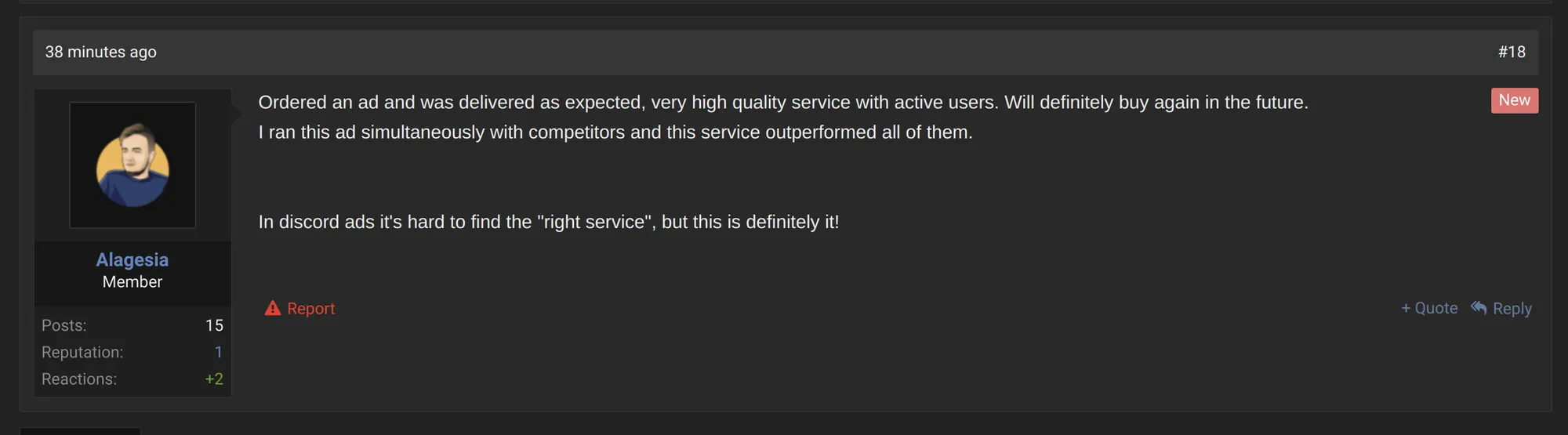
Task: Click the post count value 15
Action: 214,325
